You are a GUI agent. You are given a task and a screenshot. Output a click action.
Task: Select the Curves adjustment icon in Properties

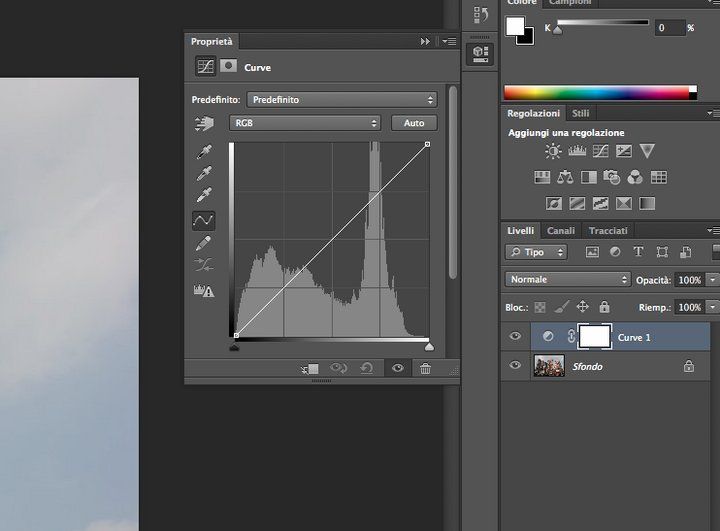coord(205,67)
